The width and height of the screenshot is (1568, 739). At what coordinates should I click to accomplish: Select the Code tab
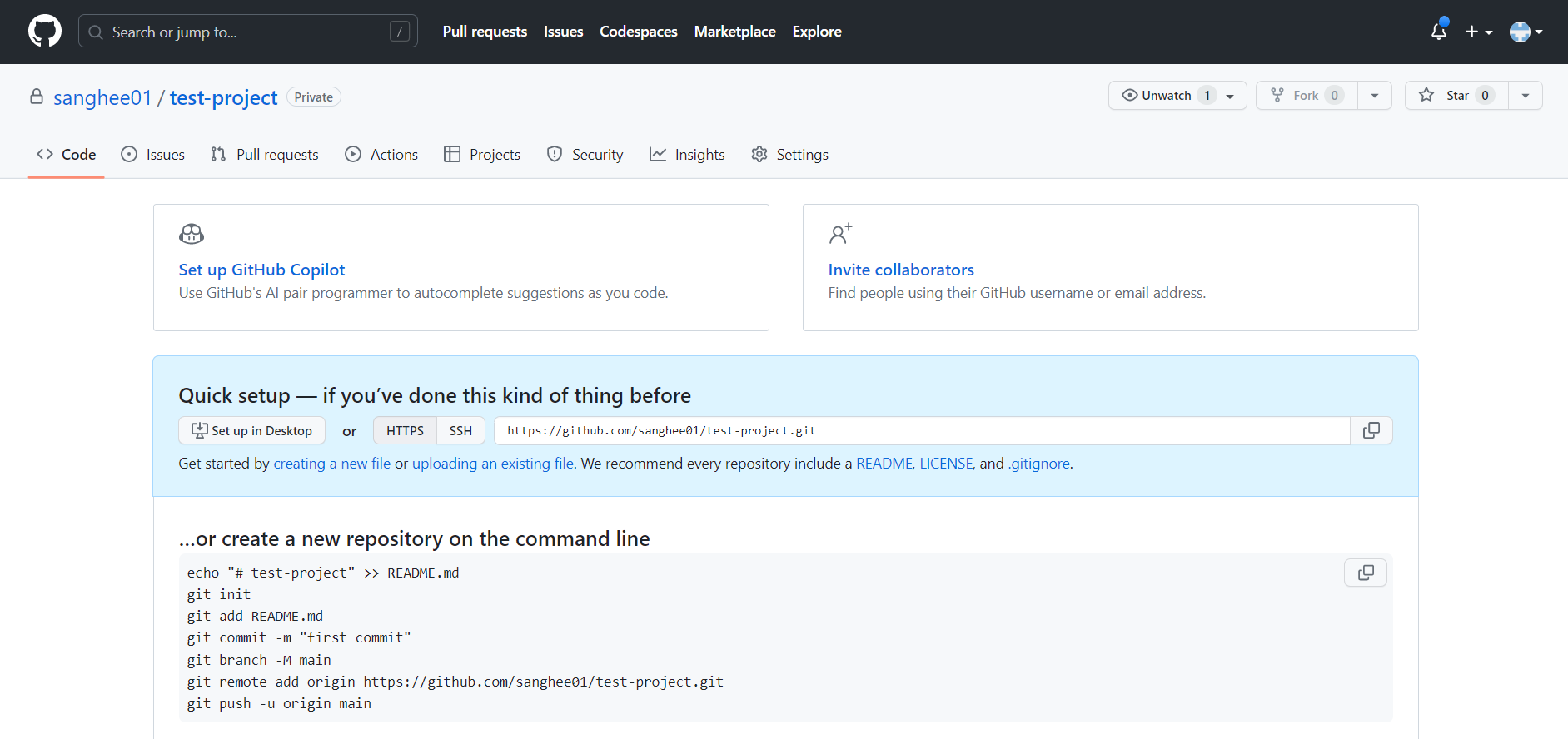[x=67, y=155]
